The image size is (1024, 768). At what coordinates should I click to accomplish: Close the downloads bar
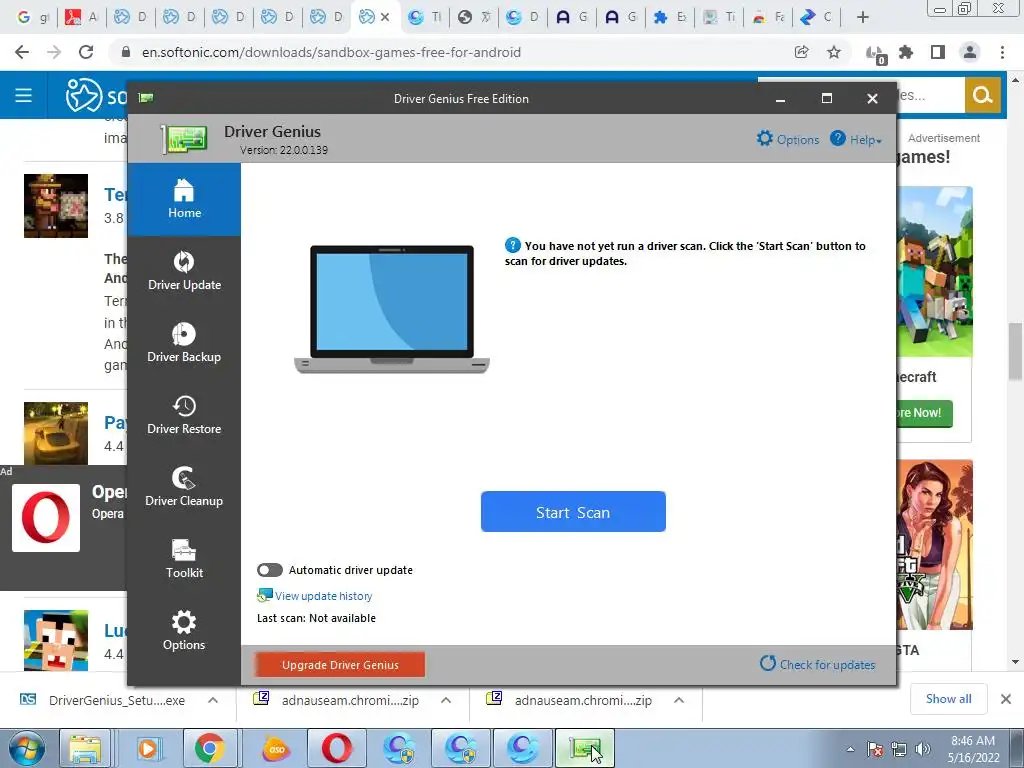pyautogui.click(x=1006, y=699)
